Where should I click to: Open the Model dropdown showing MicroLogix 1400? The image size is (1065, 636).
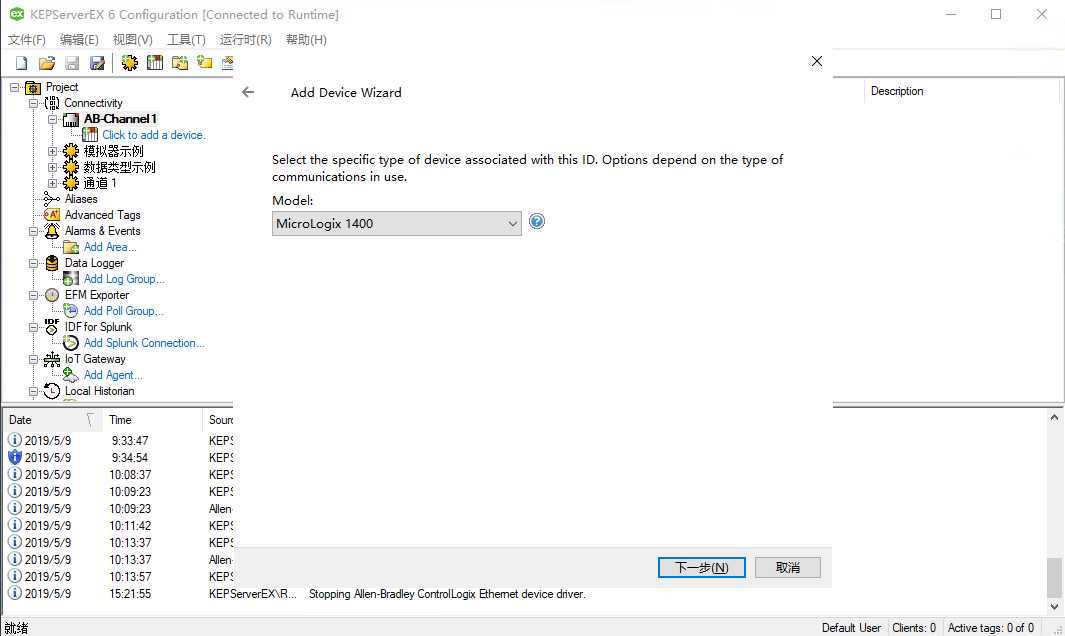(397, 224)
